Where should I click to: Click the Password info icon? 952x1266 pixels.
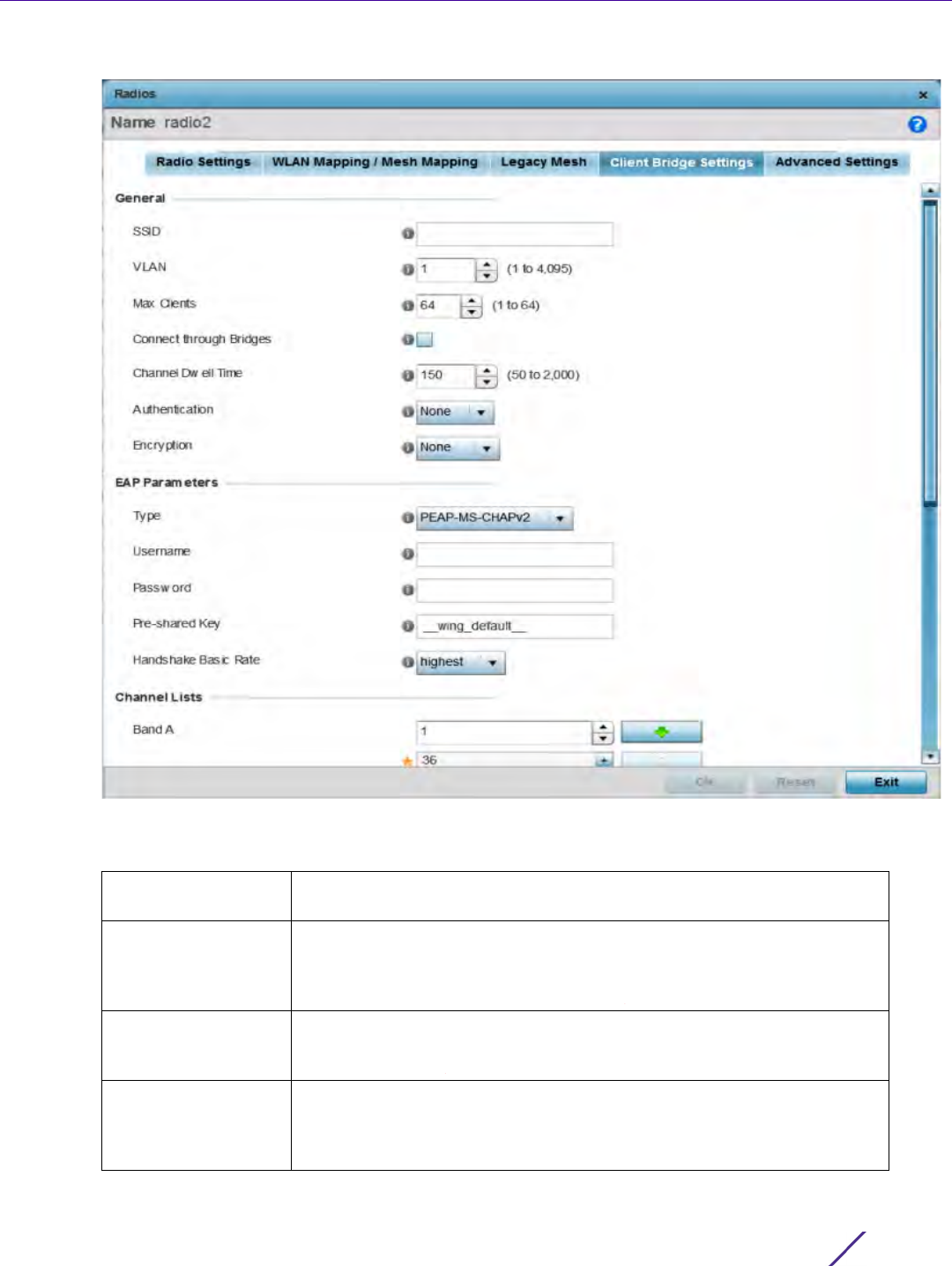tap(407, 590)
